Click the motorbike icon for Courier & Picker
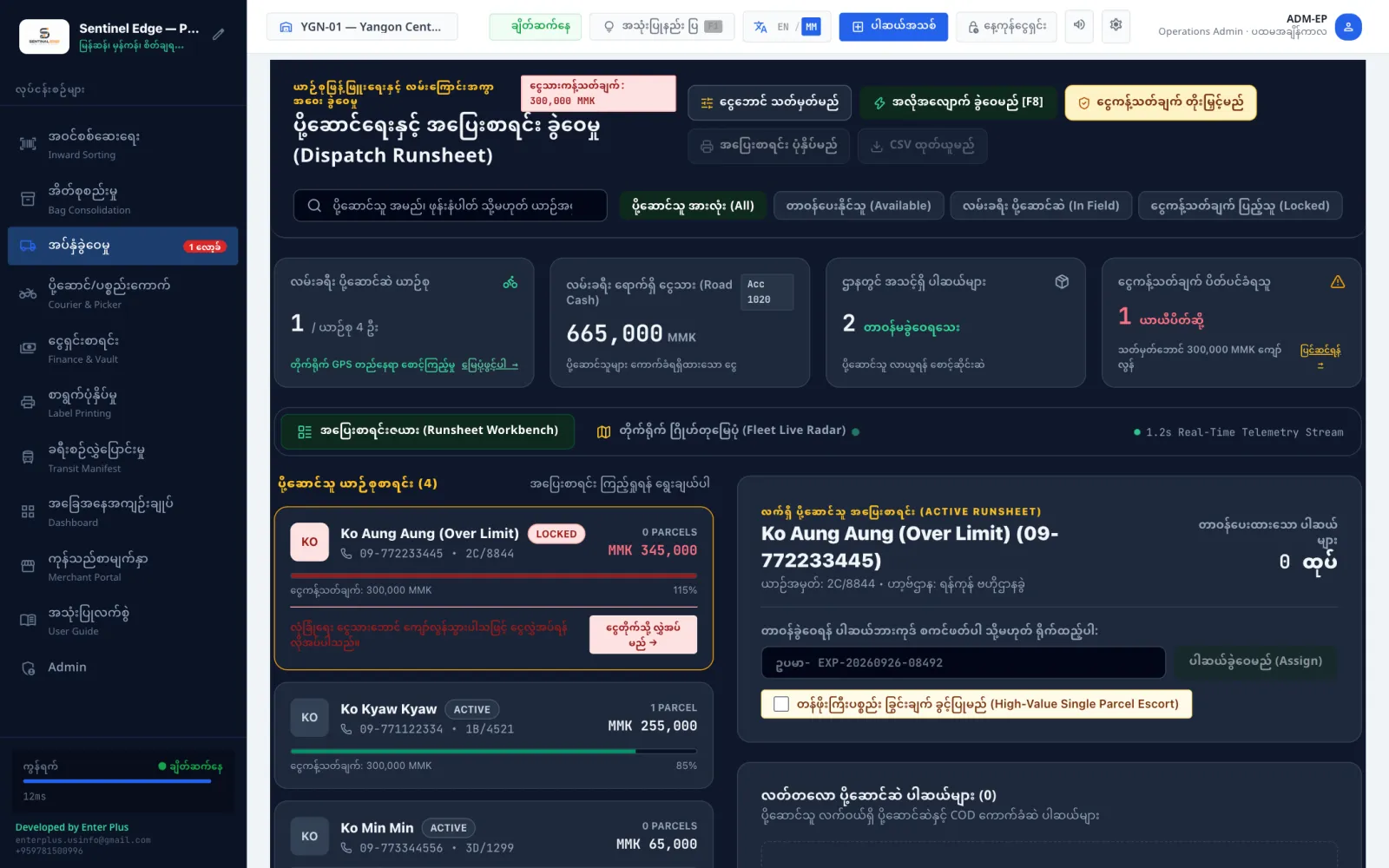The image size is (1389, 868). [x=28, y=293]
